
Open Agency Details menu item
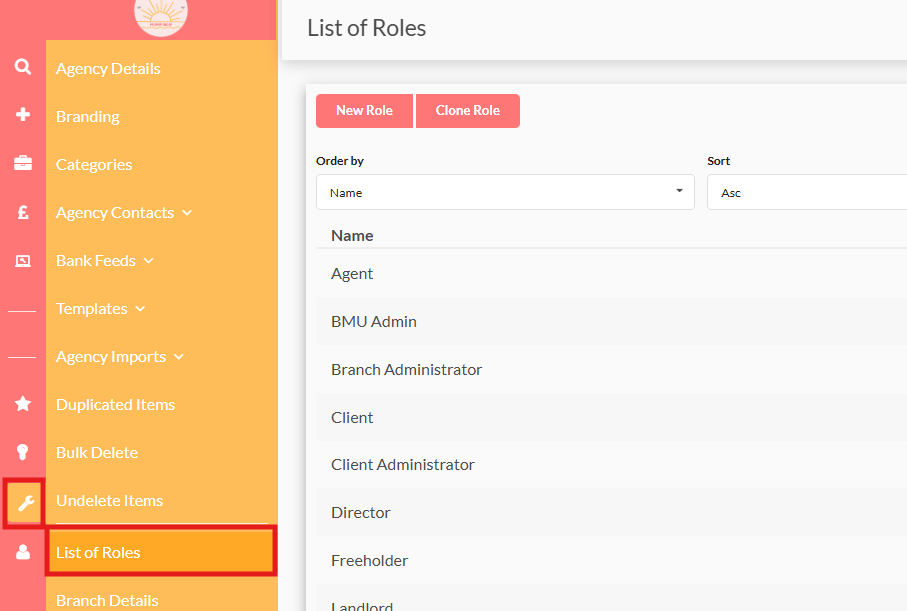pos(108,69)
